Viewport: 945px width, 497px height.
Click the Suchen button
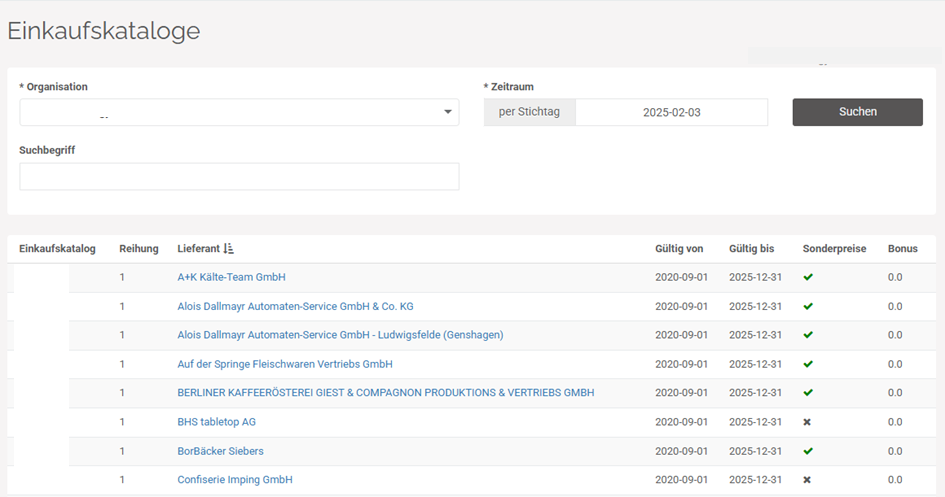tap(857, 112)
